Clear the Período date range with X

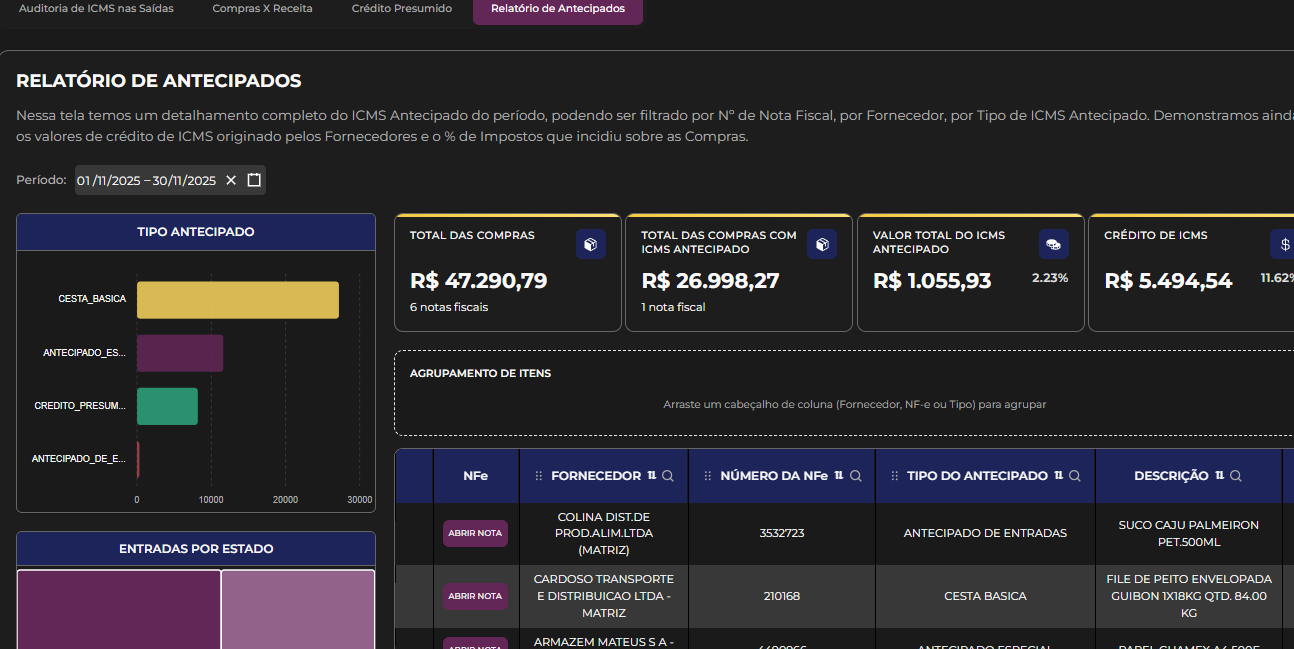point(231,180)
